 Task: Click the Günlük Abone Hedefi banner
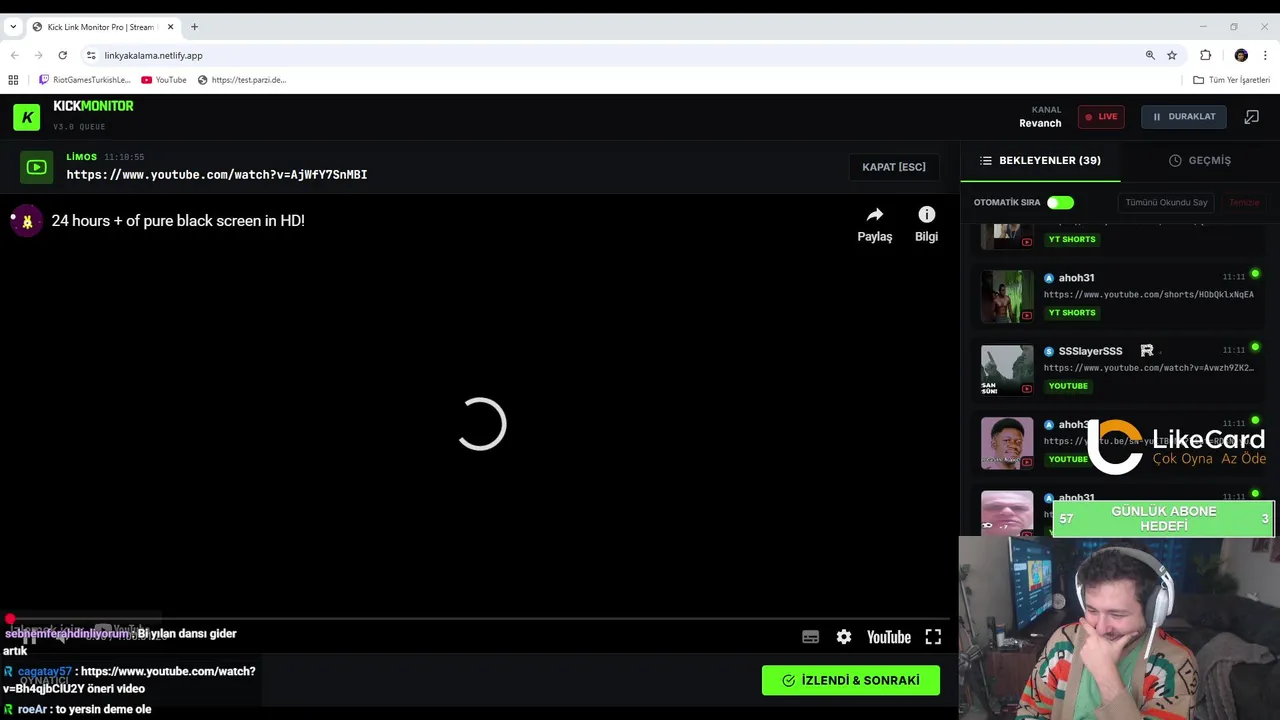pyautogui.click(x=1163, y=519)
